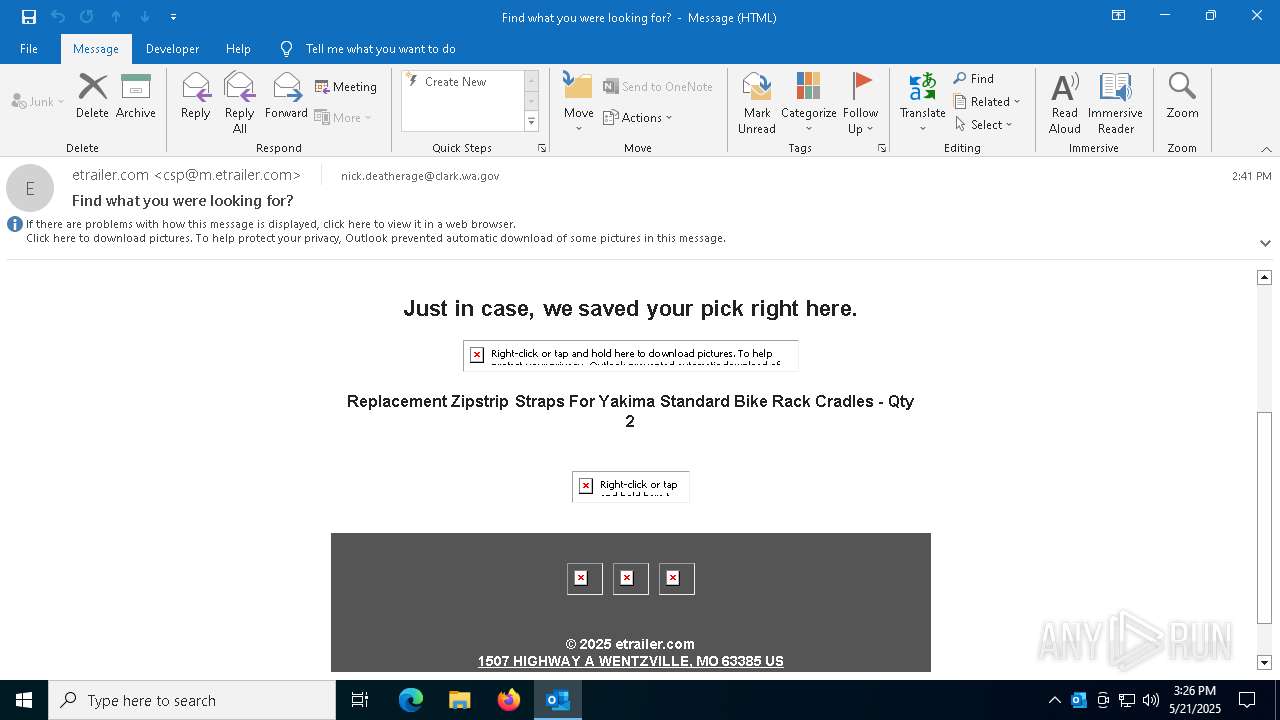Launch Microsoft Edge from taskbar
Viewport: 1280px width, 720px height.
pos(411,700)
